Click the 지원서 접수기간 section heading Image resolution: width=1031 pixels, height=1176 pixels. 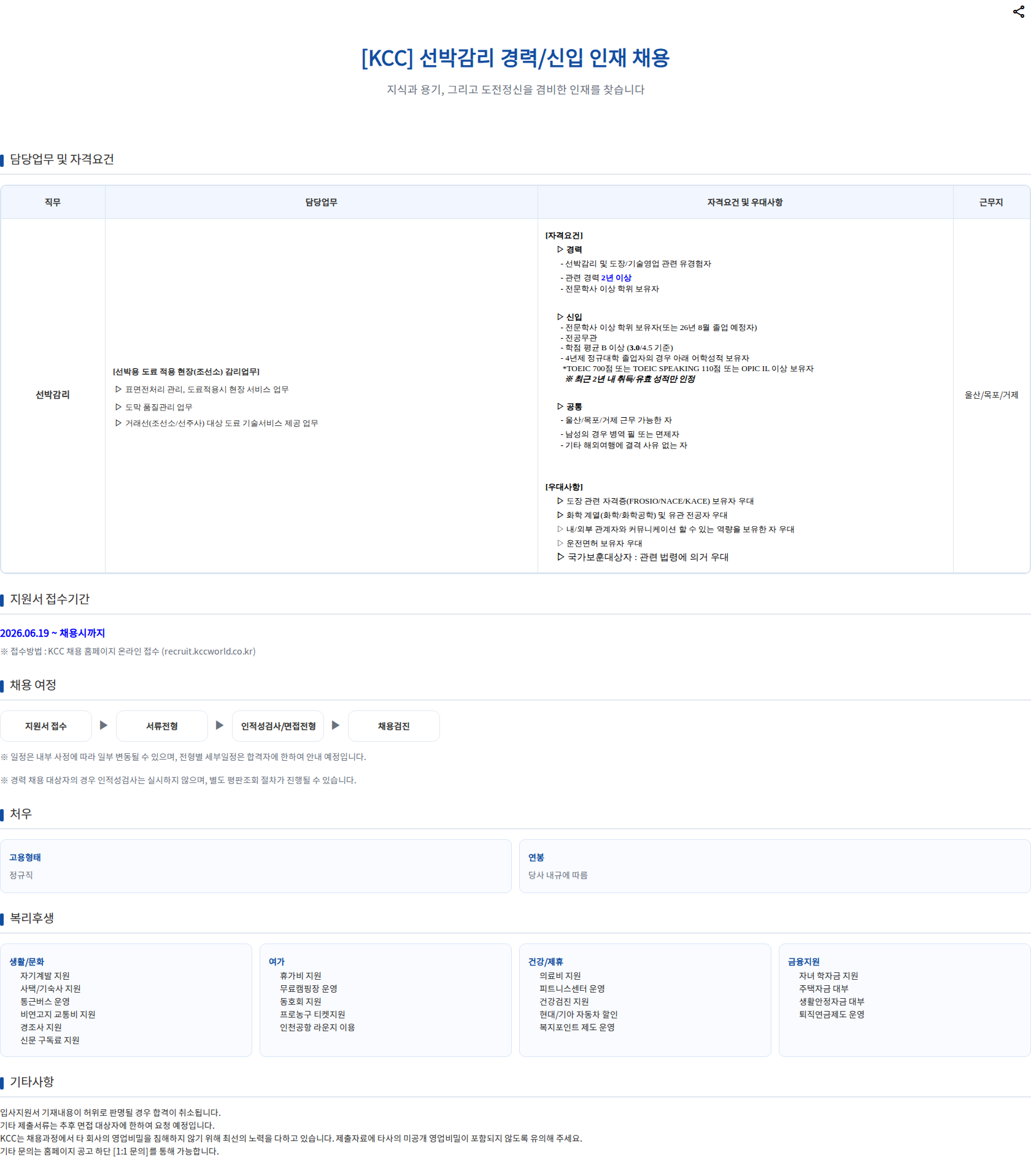(x=50, y=599)
